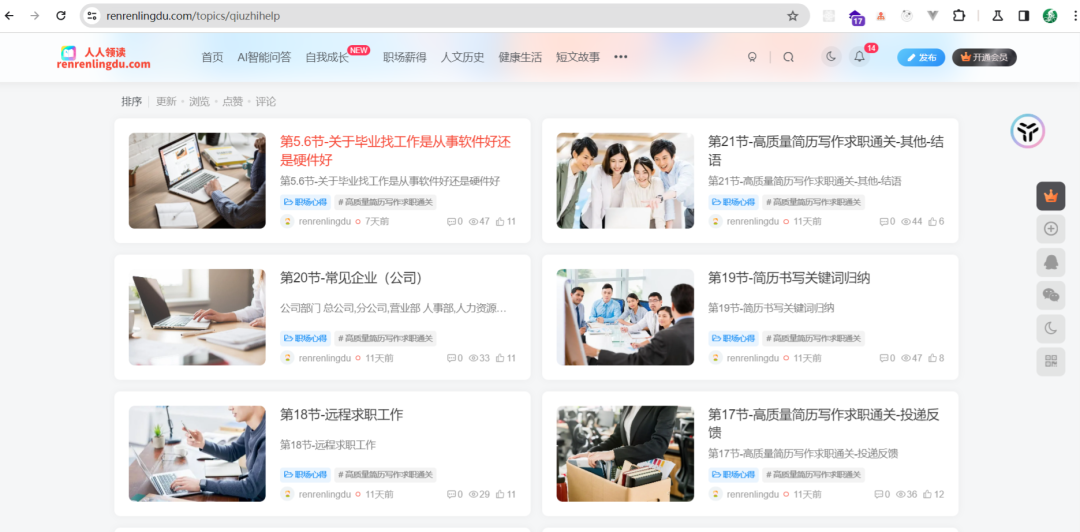The image size is (1080, 532).
Task: Open the 首页 navigation item
Action: [212, 57]
